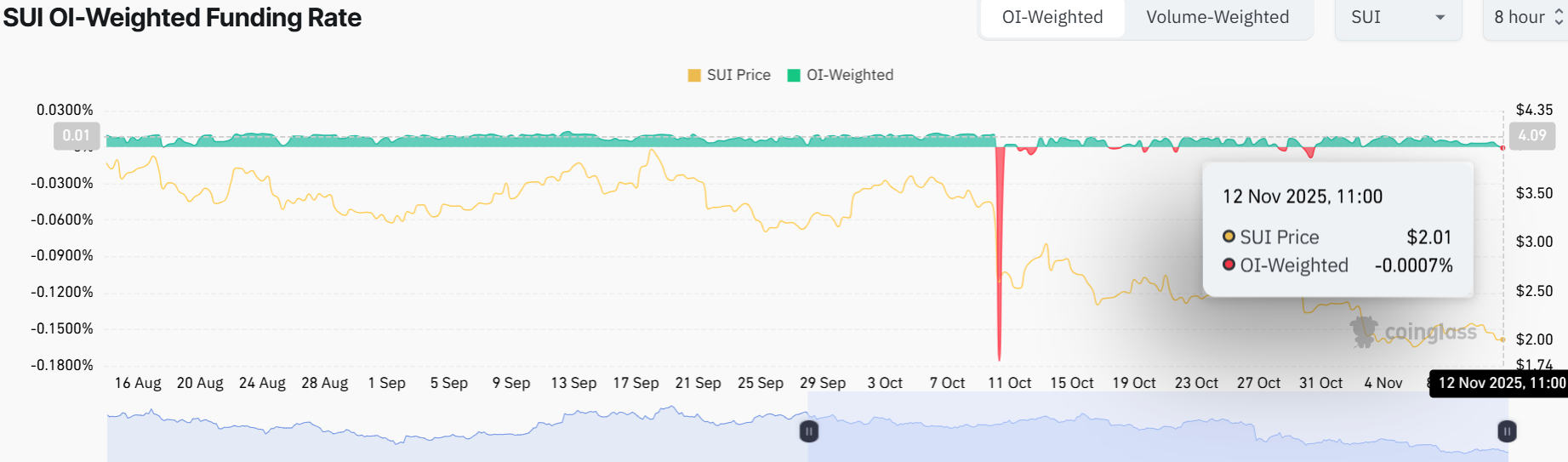The width and height of the screenshot is (1568, 462).
Task: Click the green OI-Weighted legend square
Action: 794,76
